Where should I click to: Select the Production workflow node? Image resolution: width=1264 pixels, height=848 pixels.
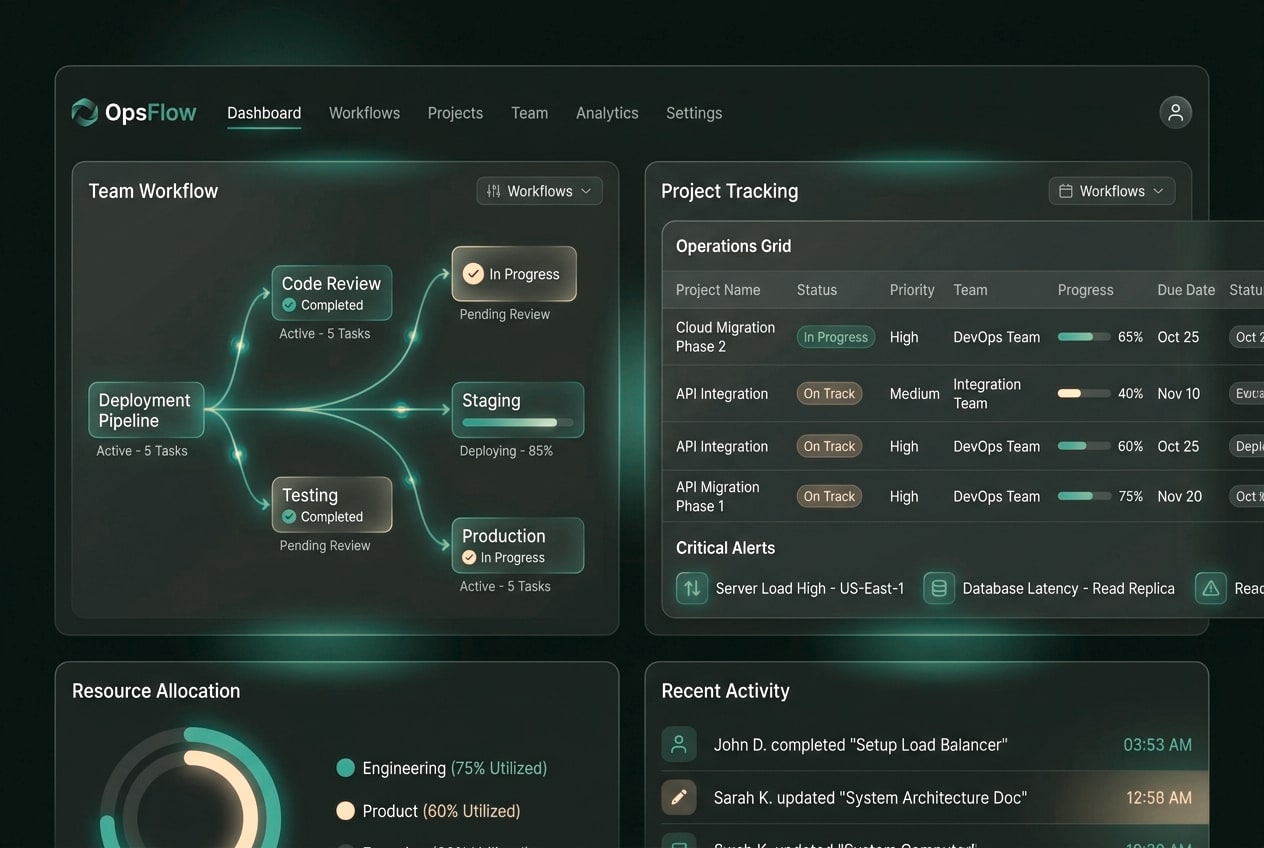tap(517, 545)
